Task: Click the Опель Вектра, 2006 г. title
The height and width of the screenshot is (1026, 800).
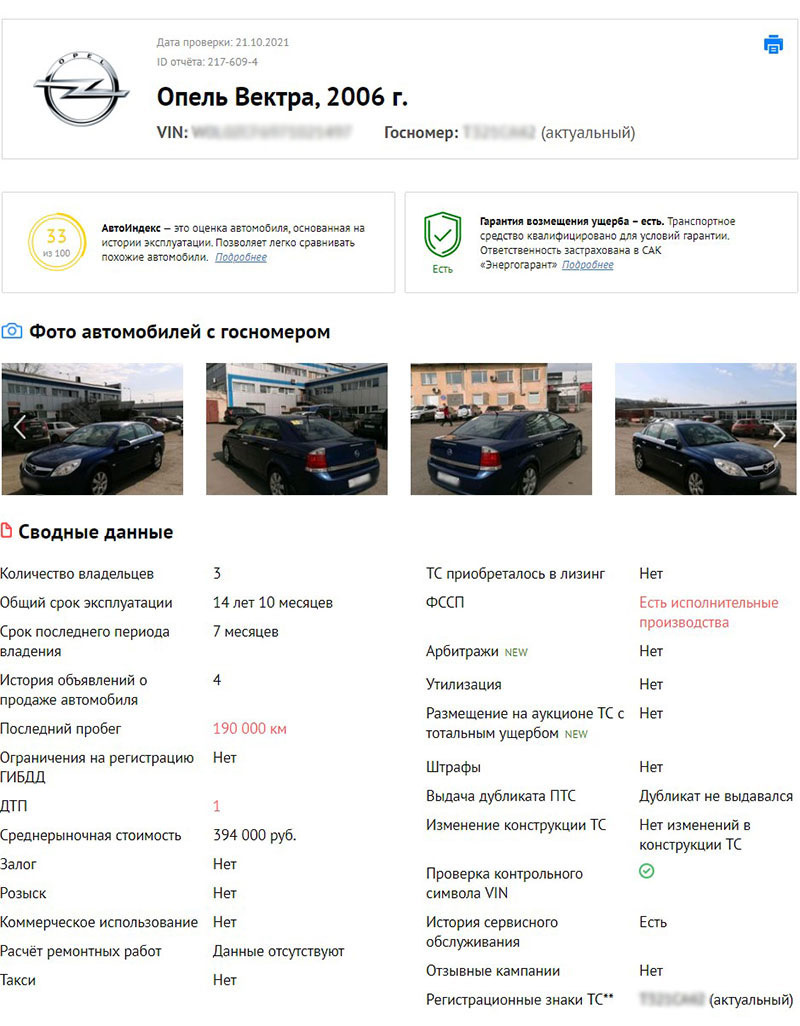Action: pyautogui.click(x=282, y=97)
